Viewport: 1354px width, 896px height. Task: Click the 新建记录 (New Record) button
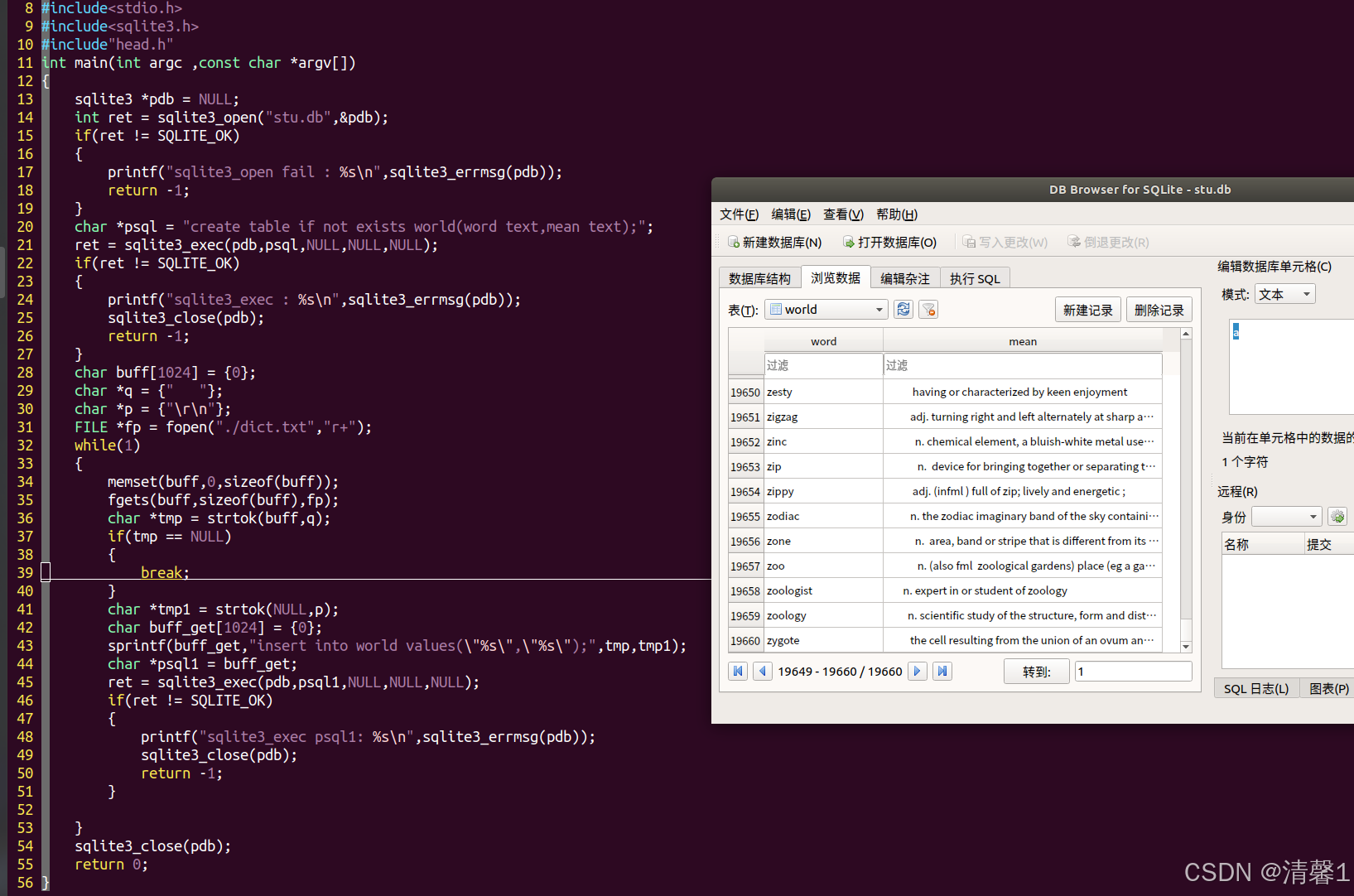[1087, 310]
